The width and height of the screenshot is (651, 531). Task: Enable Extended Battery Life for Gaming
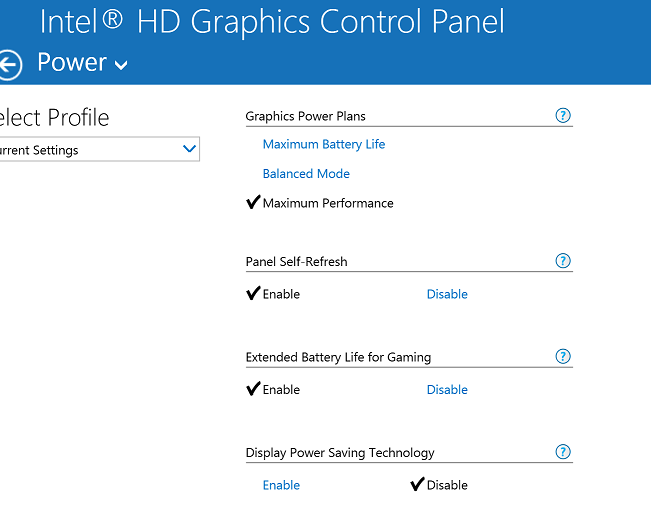pyautogui.click(x=281, y=389)
